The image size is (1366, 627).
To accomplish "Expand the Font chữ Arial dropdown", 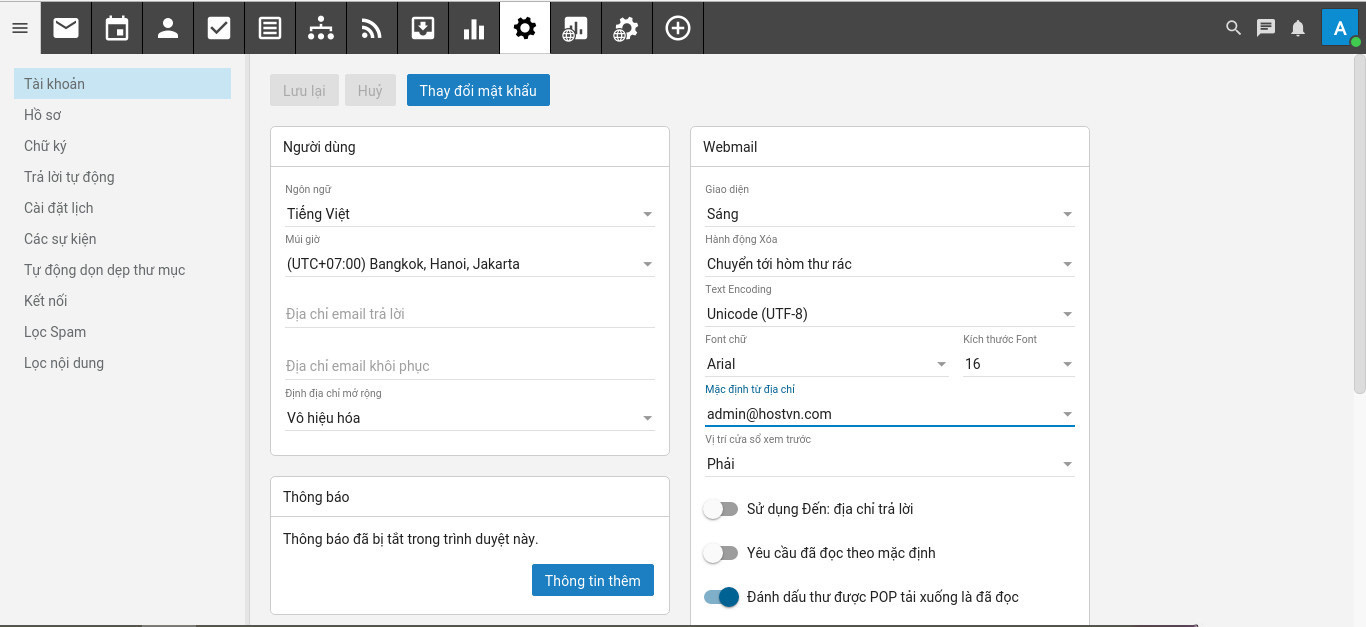I will click(827, 364).
